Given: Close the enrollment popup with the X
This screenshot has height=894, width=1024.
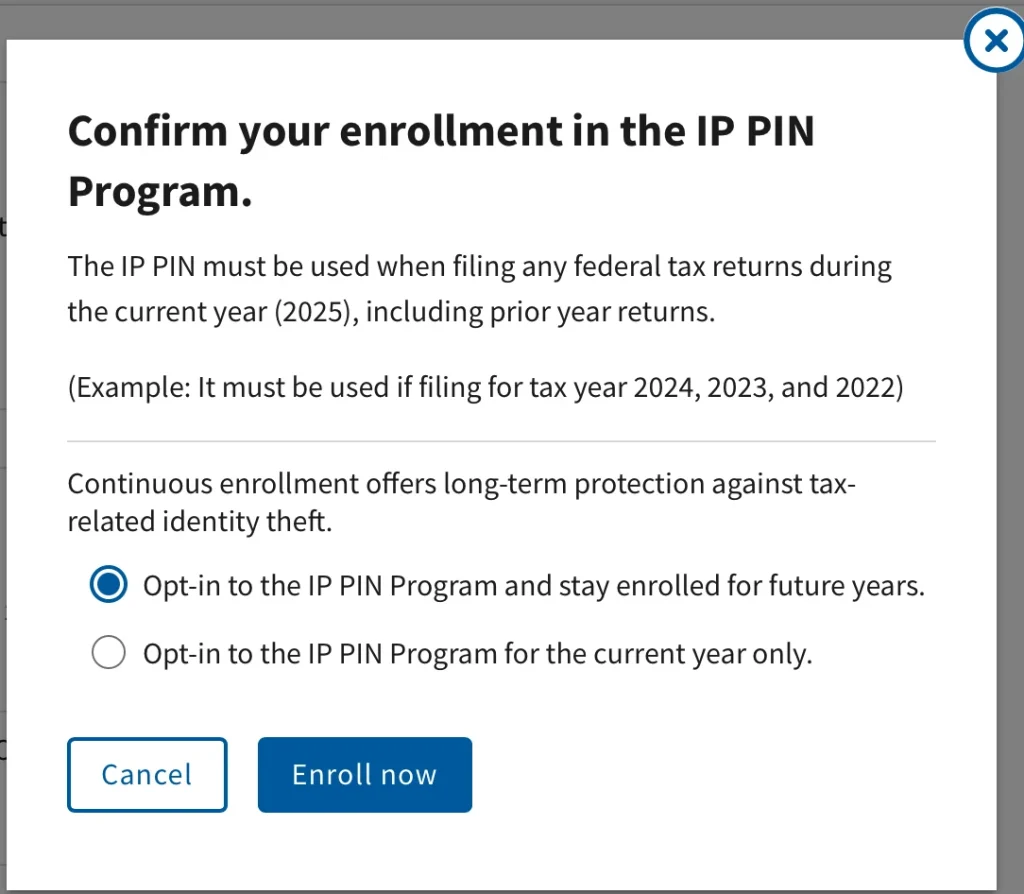Looking at the screenshot, I should click(x=994, y=41).
